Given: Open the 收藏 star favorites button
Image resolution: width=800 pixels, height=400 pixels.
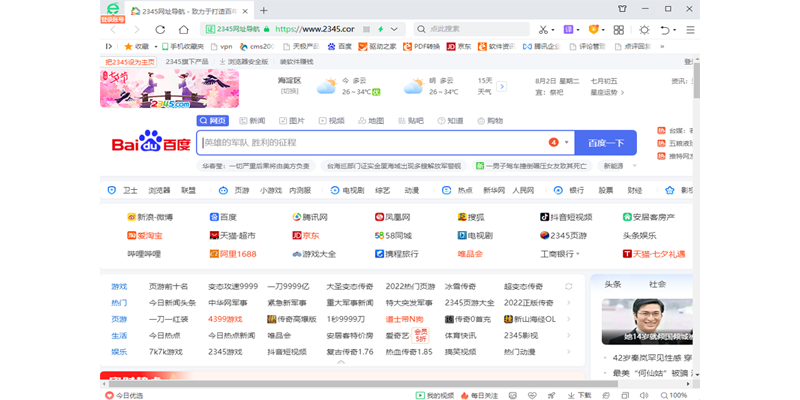Looking at the screenshot, I should coord(136,46).
